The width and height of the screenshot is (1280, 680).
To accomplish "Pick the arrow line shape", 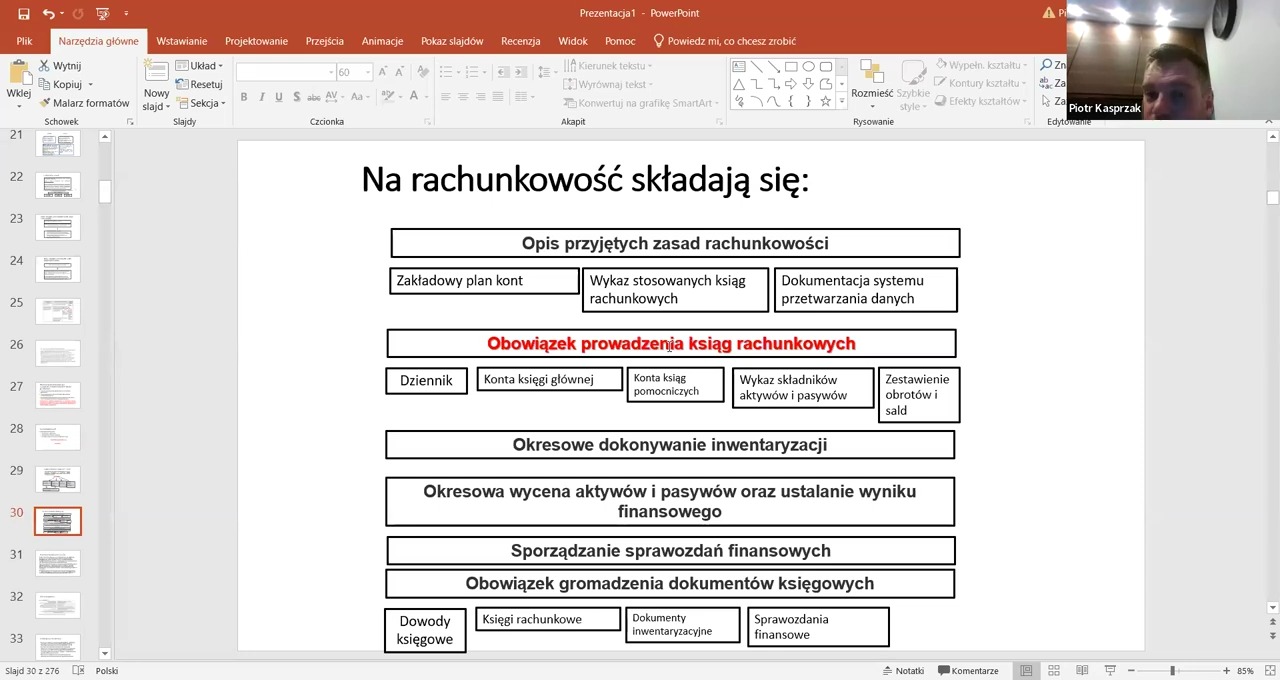I will [x=773, y=67].
